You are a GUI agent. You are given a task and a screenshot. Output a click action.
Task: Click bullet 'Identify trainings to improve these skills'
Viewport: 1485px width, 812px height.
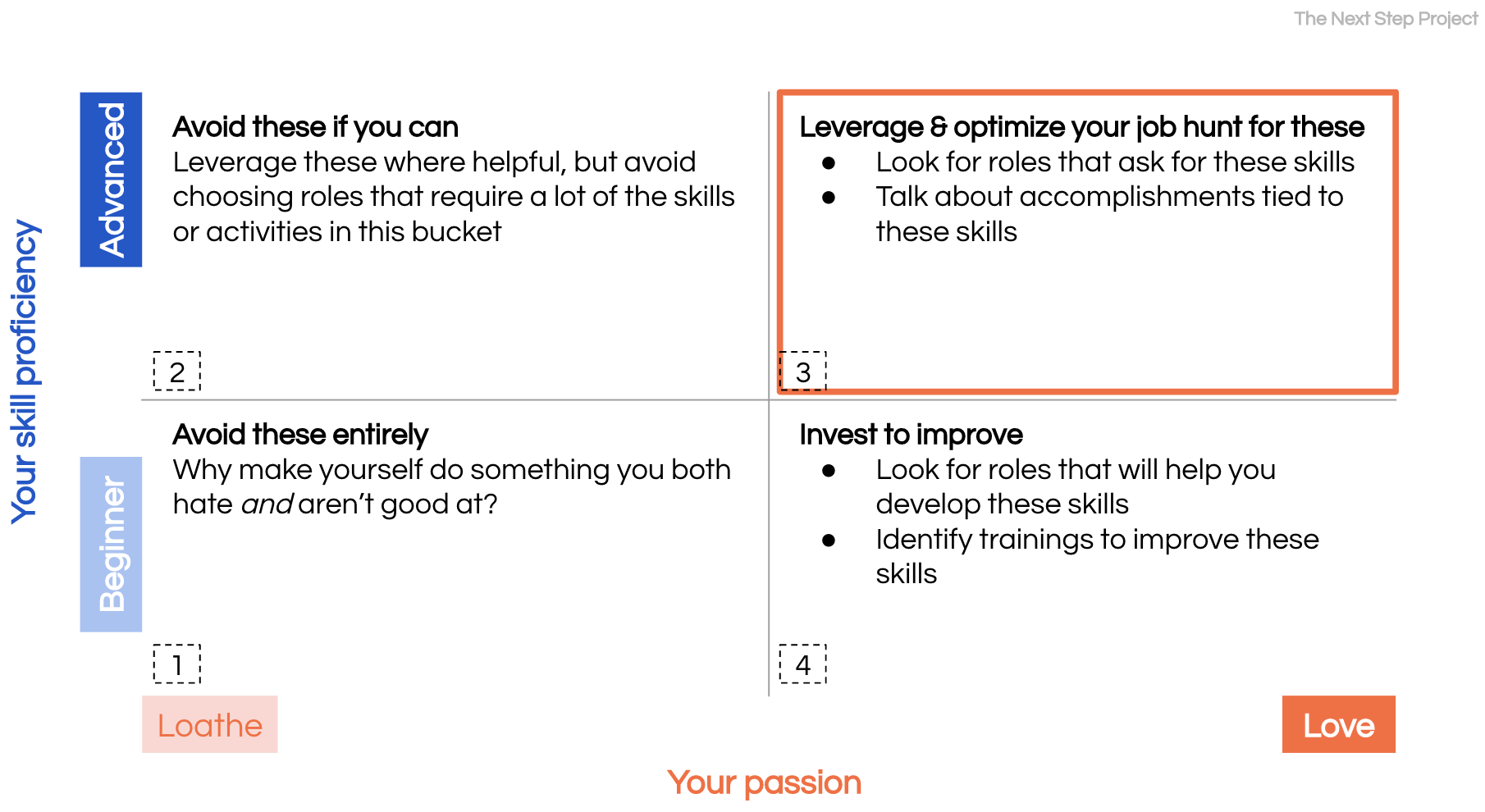click(1097, 557)
